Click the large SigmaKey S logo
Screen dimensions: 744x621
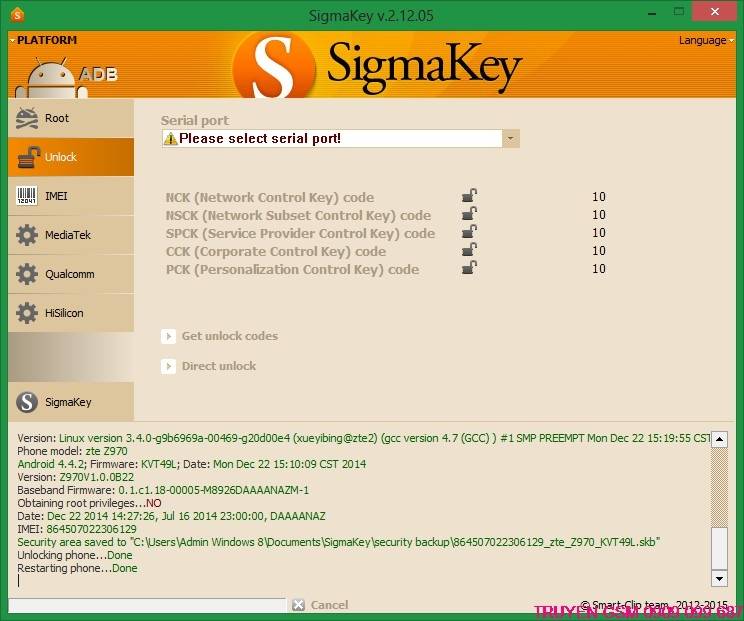[x=275, y=67]
